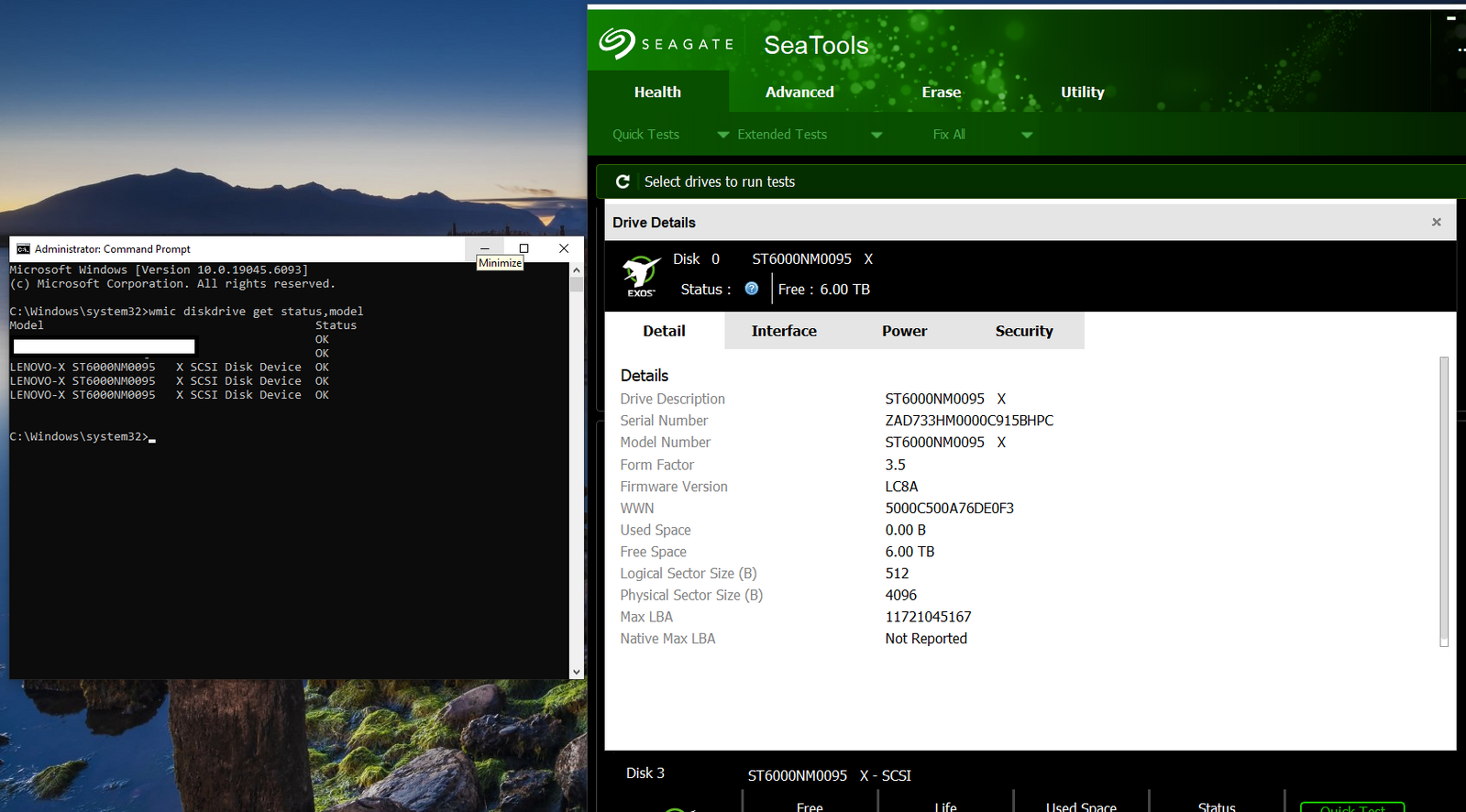Click the Quick Test button for Disk 3
Screen dimensions: 1466x812
click(1352, 807)
